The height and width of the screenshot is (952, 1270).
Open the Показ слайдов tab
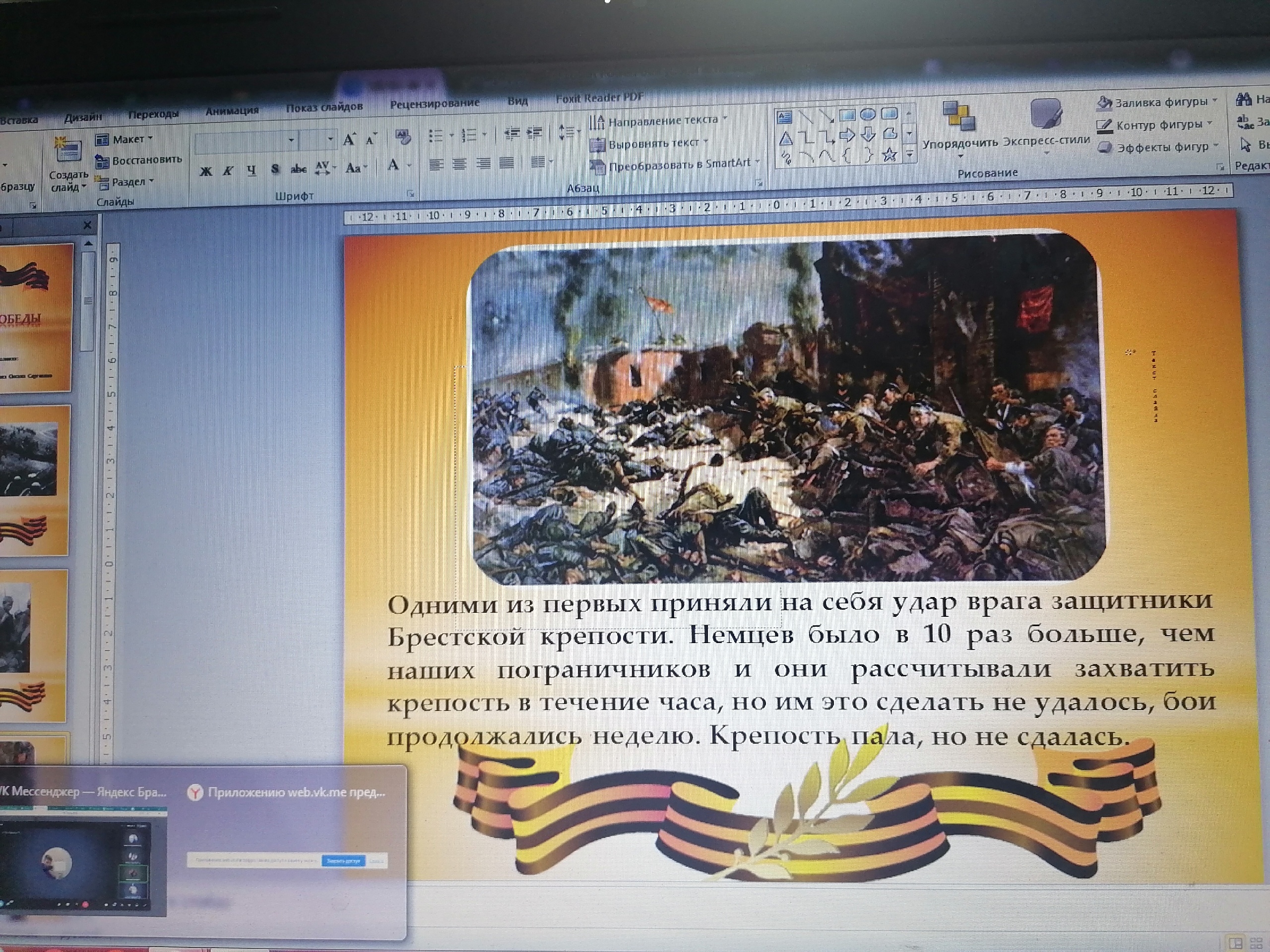[324, 107]
